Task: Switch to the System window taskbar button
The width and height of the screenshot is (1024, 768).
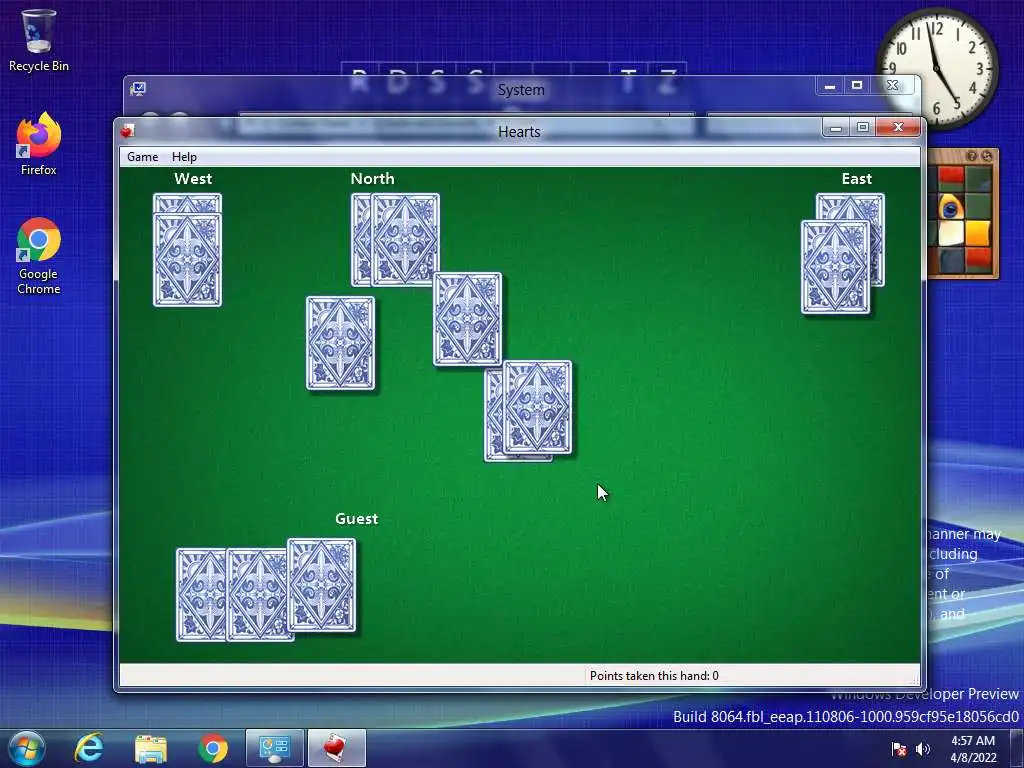Action: (x=275, y=748)
